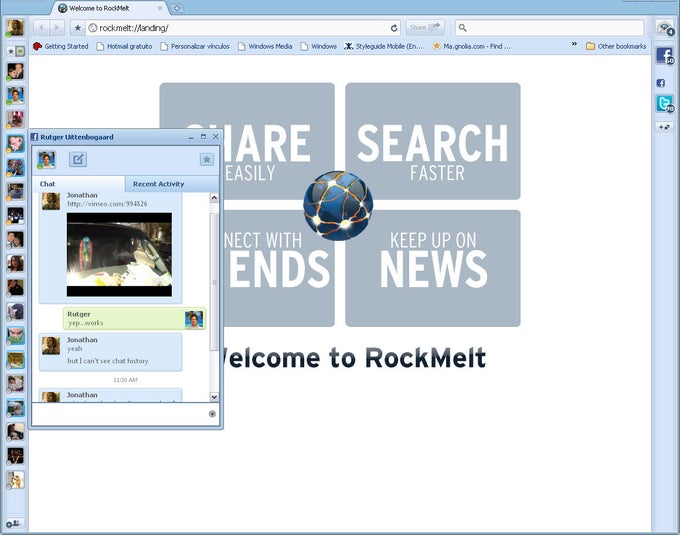Open the dropdown arrow in chat input
The height and width of the screenshot is (535, 680).
pos(212,414)
